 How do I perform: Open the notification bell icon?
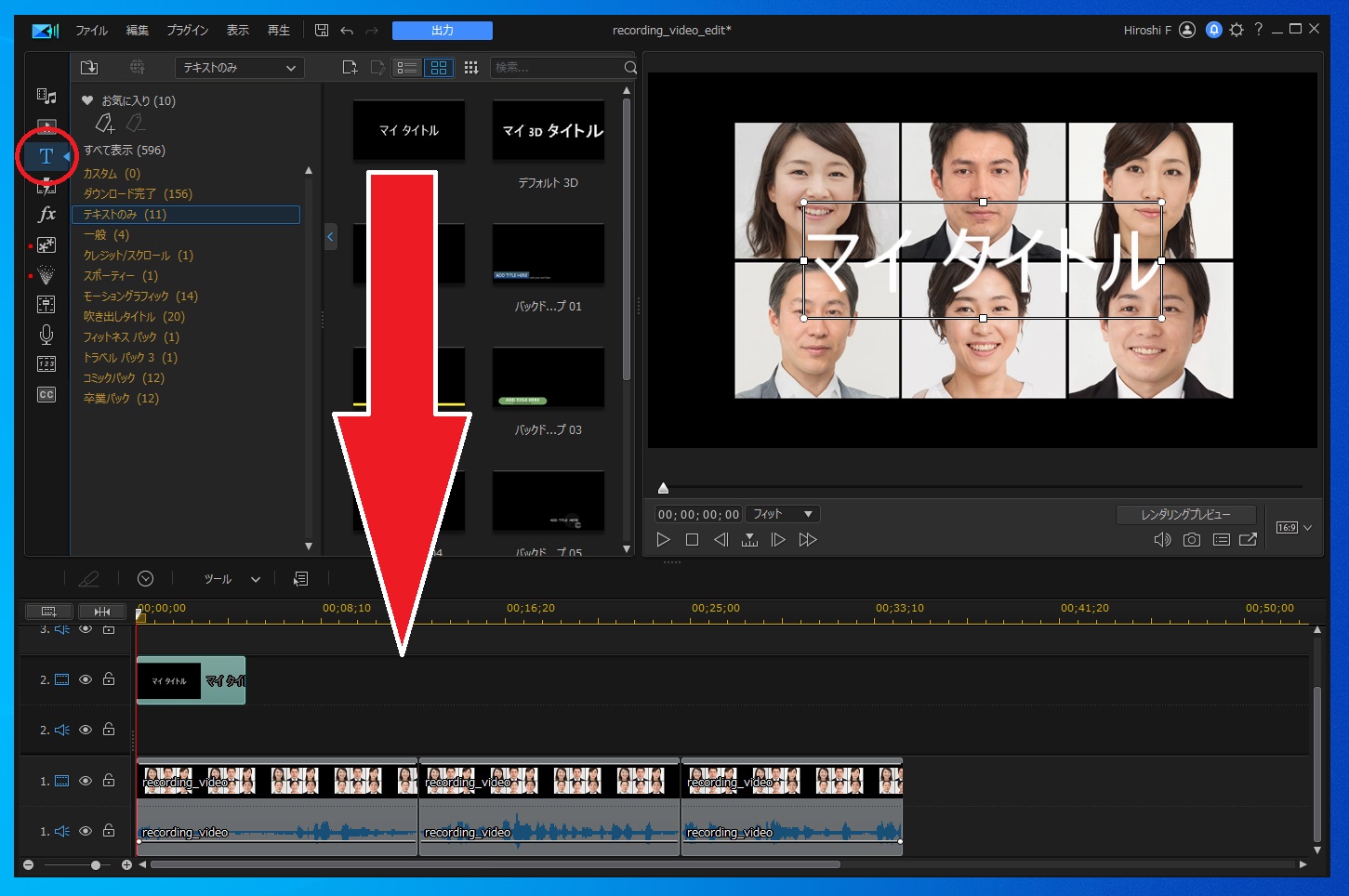click(x=1213, y=30)
